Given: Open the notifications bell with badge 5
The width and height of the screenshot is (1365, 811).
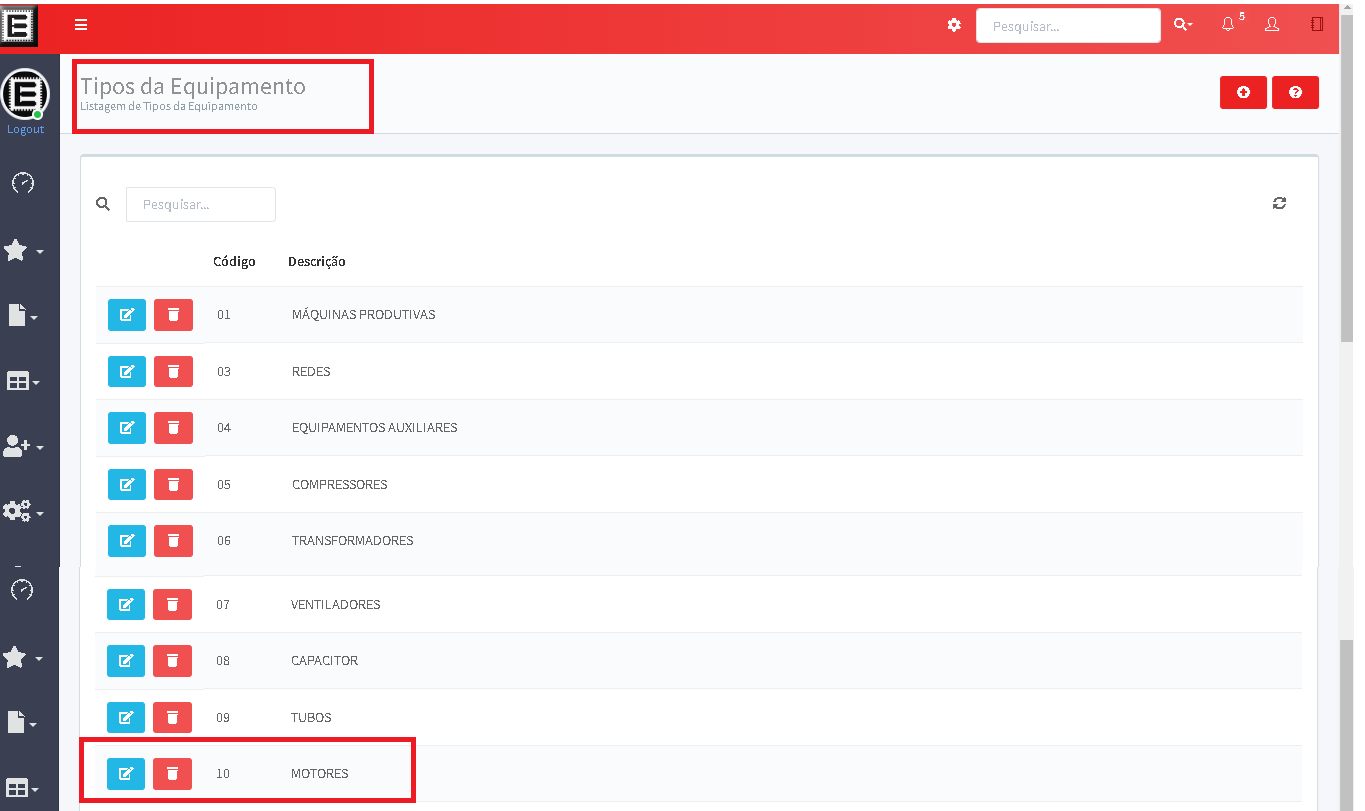Looking at the screenshot, I should pos(1228,25).
